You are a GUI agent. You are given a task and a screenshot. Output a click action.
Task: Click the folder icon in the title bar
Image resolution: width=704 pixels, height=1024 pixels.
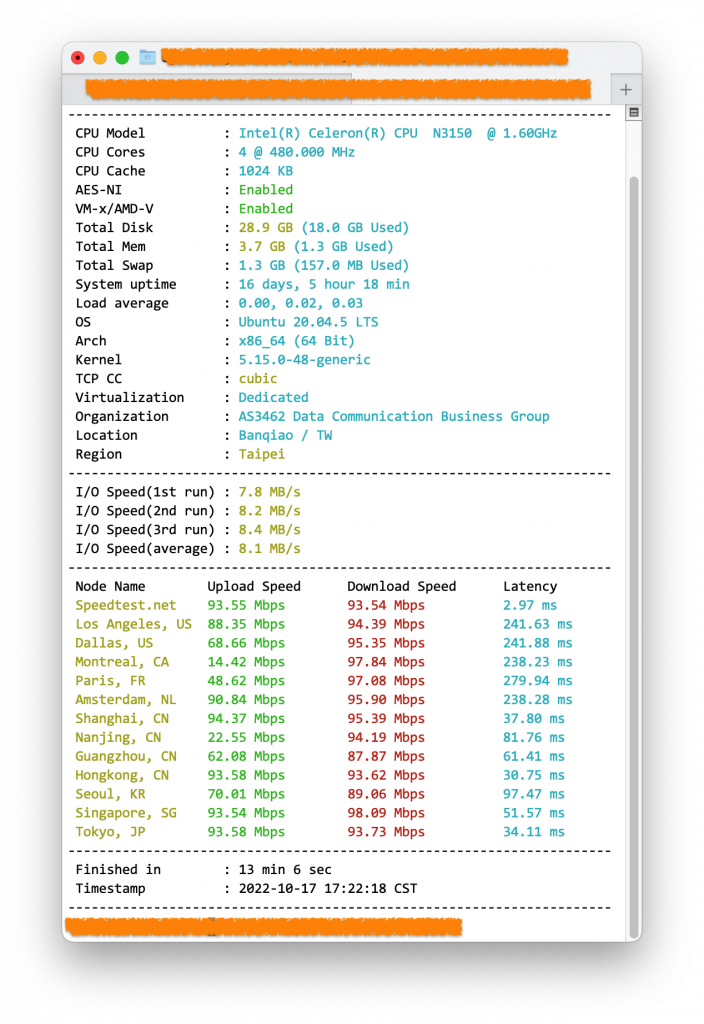click(x=147, y=57)
